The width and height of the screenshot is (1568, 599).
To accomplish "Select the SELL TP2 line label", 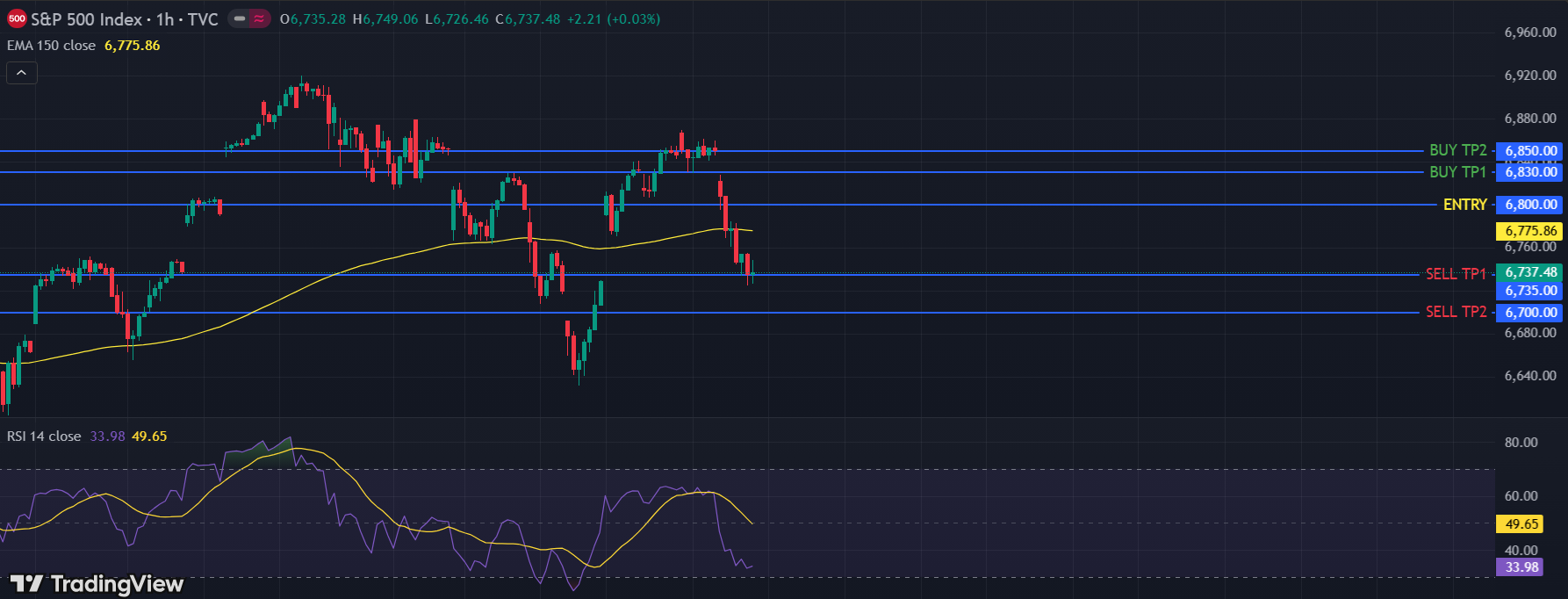I will pos(1456,312).
